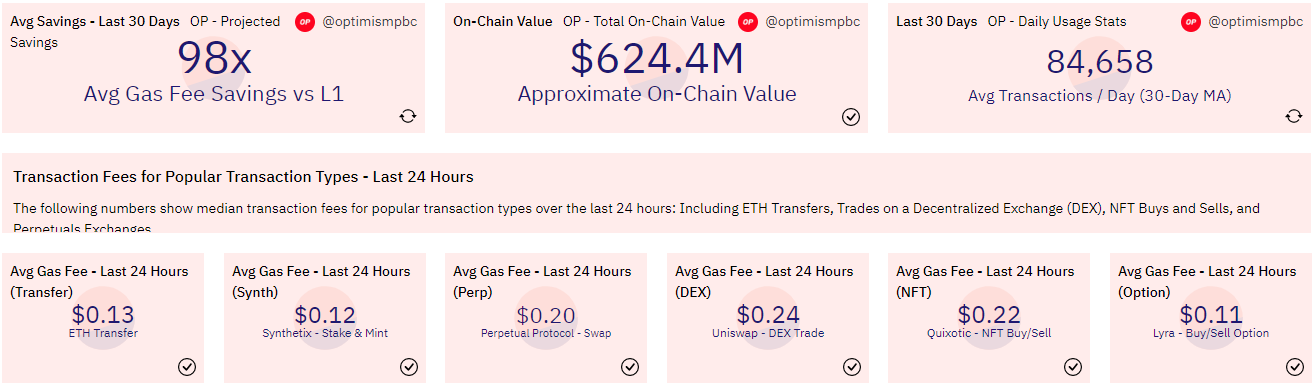The image size is (1315, 386).
Task: Click OP logo in Last 30 Days card
Action: point(1190,21)
